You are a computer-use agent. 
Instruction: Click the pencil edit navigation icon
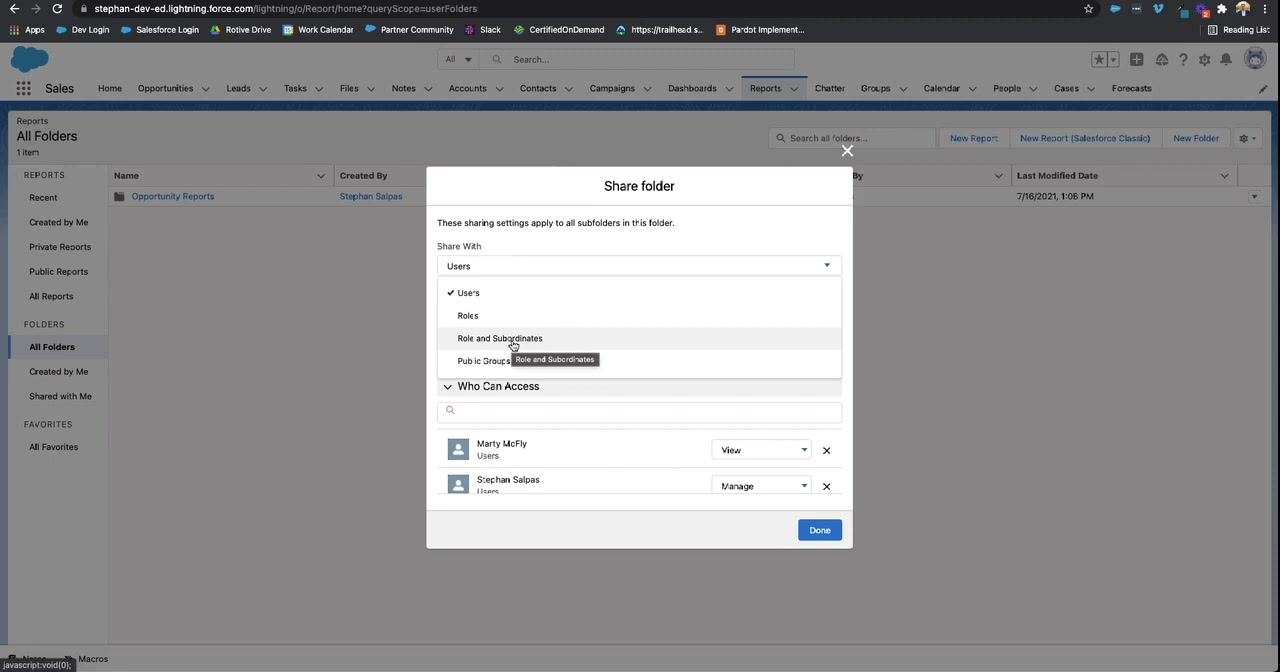pyautogui.click(x=1263, y=89)
